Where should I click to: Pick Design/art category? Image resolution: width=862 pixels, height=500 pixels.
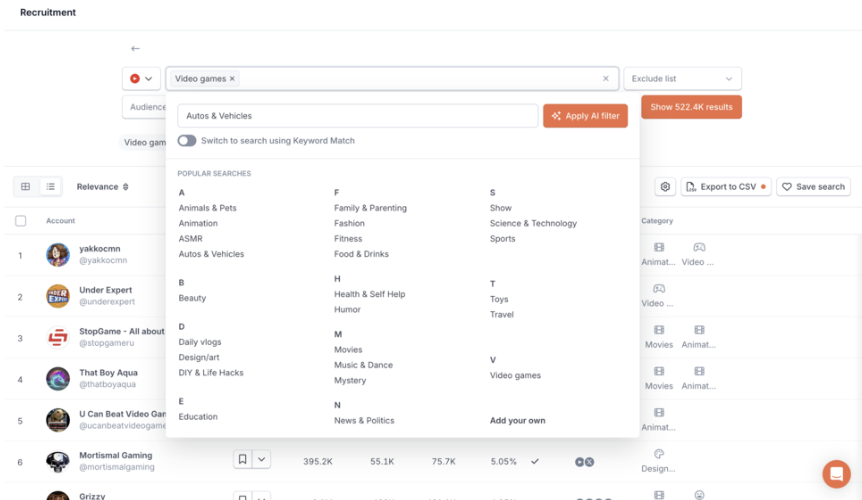198,357
